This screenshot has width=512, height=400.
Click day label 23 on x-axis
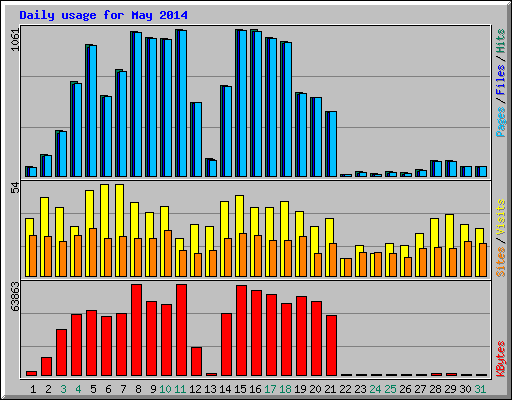pyautogui.click(x=360, y=389)
